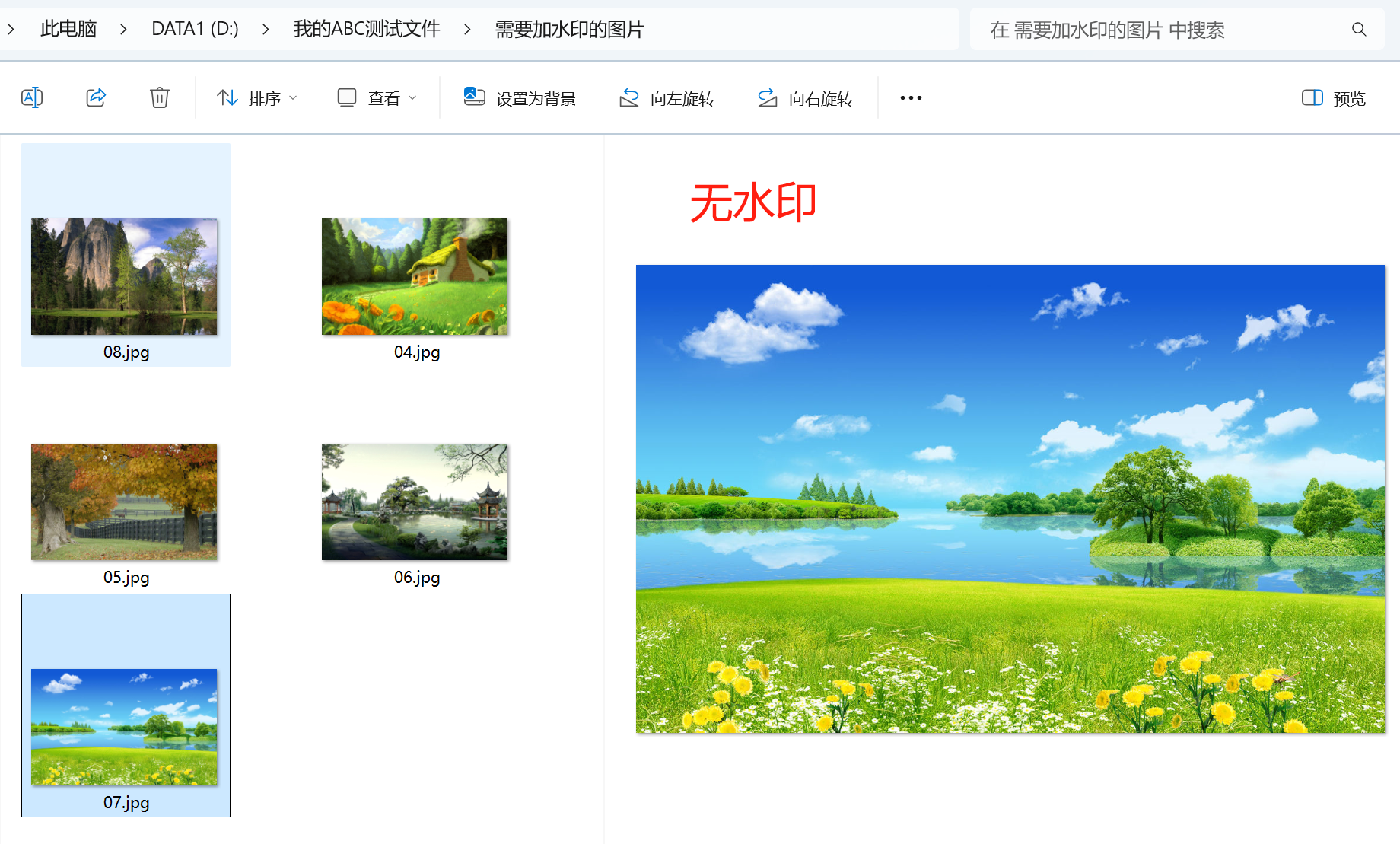Open the more options ellipsis menu
Viewport: 1400px width, 844px height.
pyautogui.click(x=911, y=98)
